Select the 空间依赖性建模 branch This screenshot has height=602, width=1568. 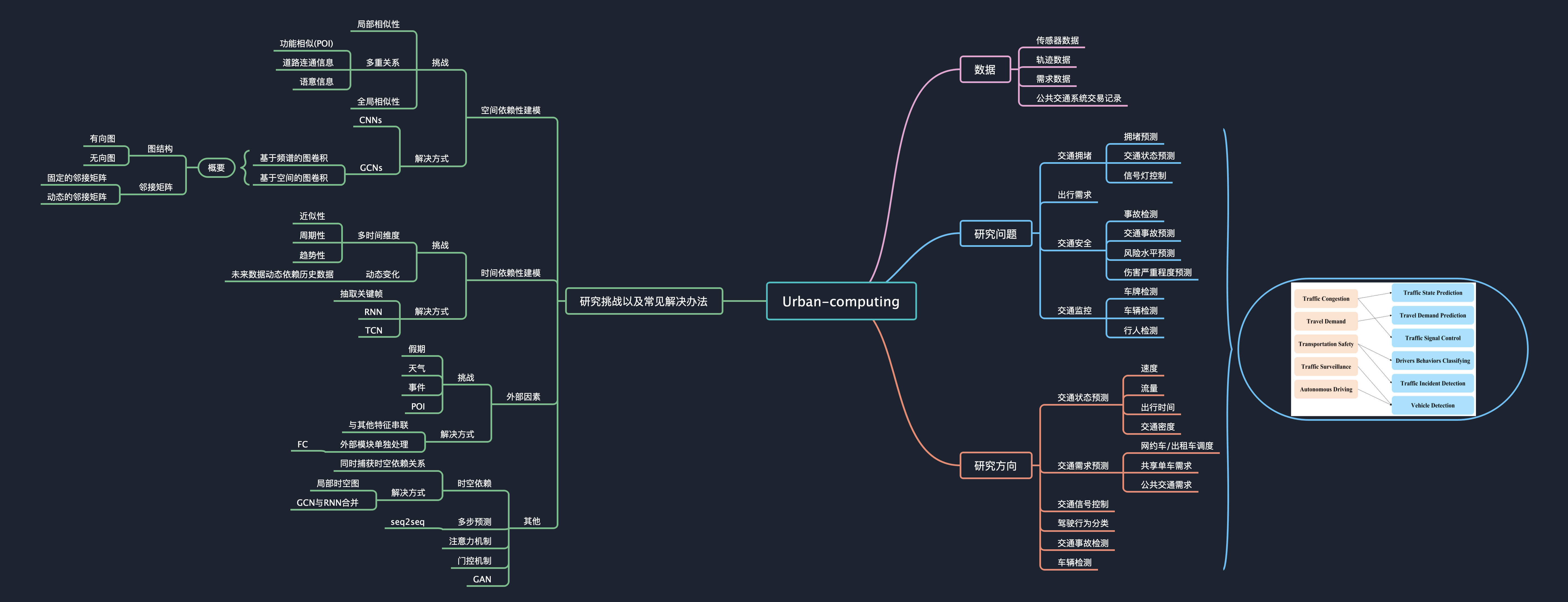coord(511,110)
